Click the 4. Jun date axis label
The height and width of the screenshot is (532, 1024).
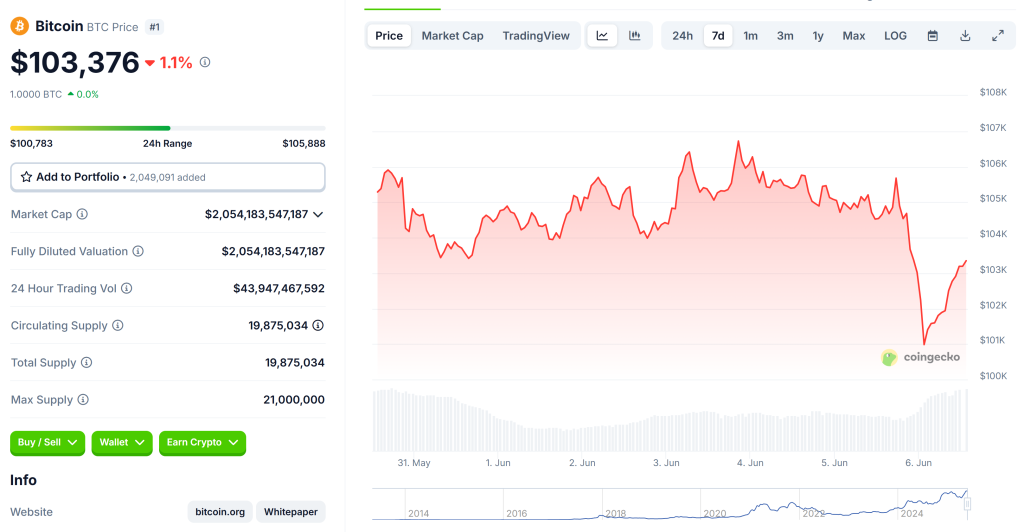(x=750, y=463)
